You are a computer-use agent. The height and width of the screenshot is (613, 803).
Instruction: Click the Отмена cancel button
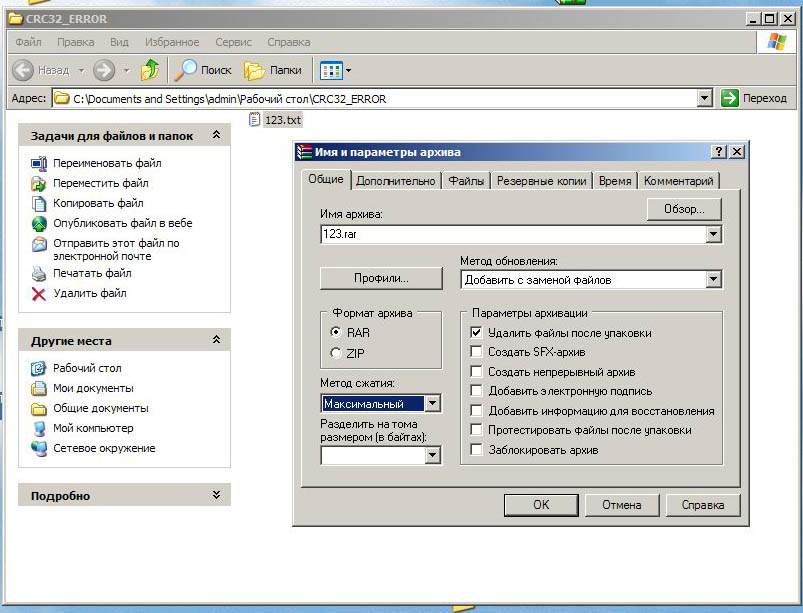click(622, 505)
